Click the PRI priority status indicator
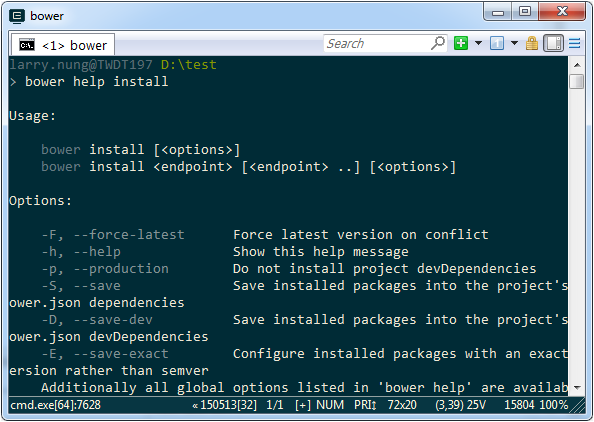 pos(365,405)
